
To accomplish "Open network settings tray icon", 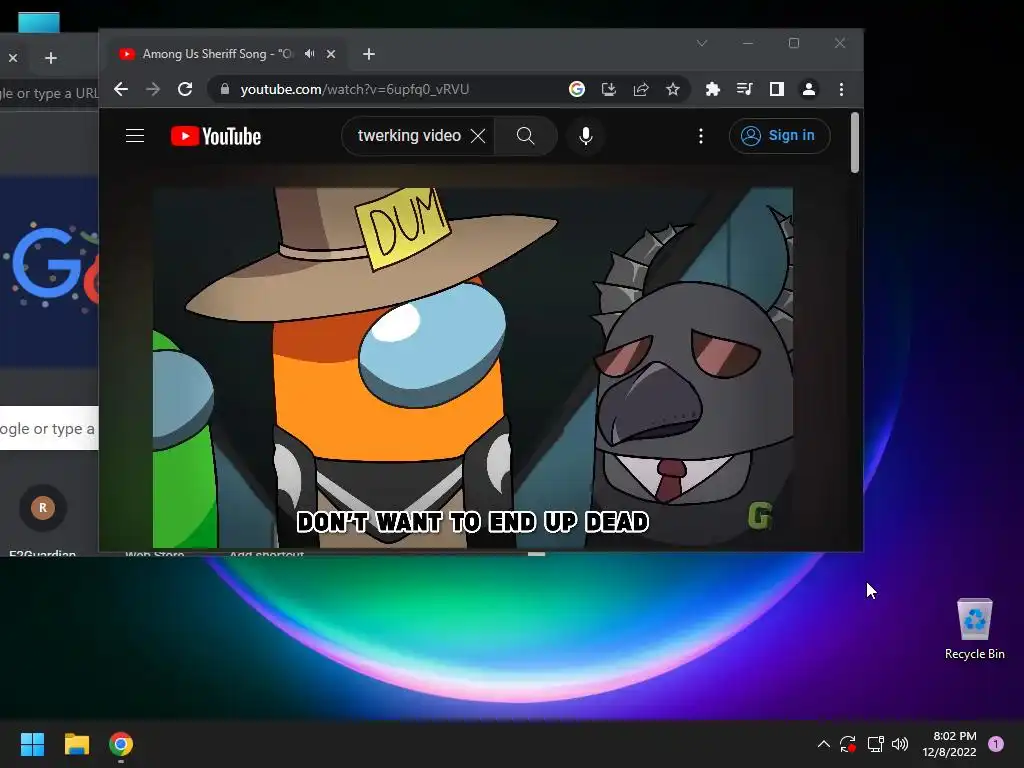I will coord(875,744).
